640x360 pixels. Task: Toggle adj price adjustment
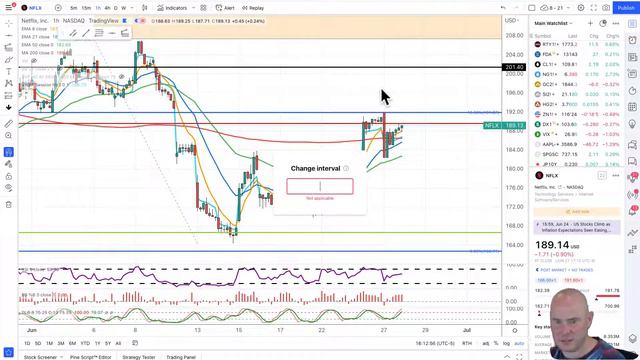coord(486,343)
